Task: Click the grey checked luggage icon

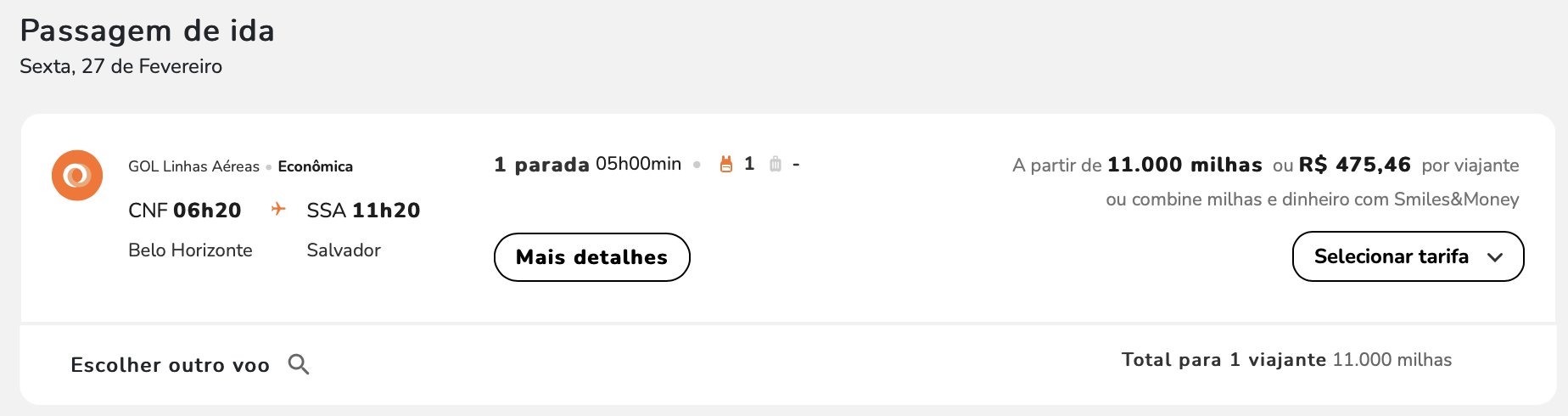Action: 775,164
